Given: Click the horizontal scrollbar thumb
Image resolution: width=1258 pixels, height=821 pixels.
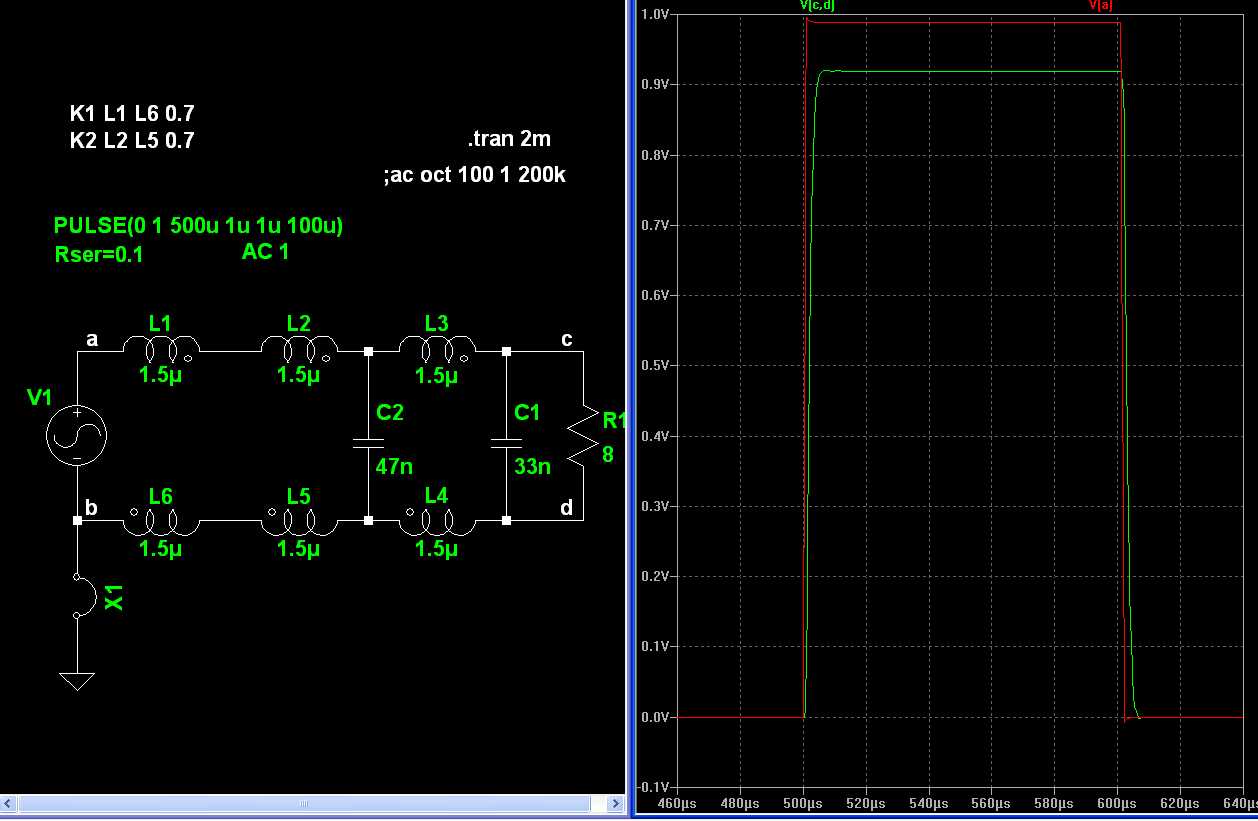Looking at the screenshot, I should point(304,803).
